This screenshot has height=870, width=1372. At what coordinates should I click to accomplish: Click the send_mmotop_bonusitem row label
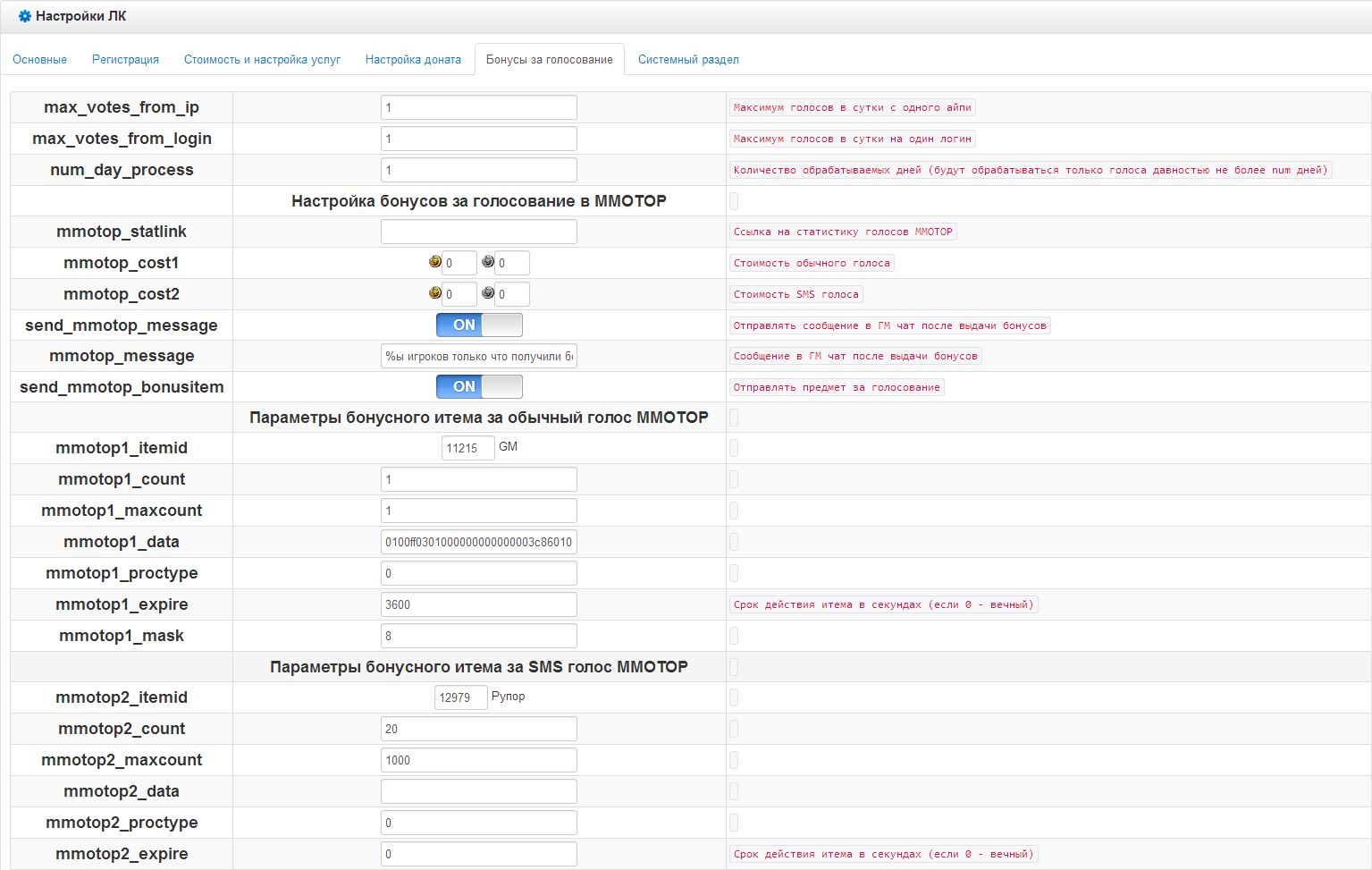[x=122, y=387]
